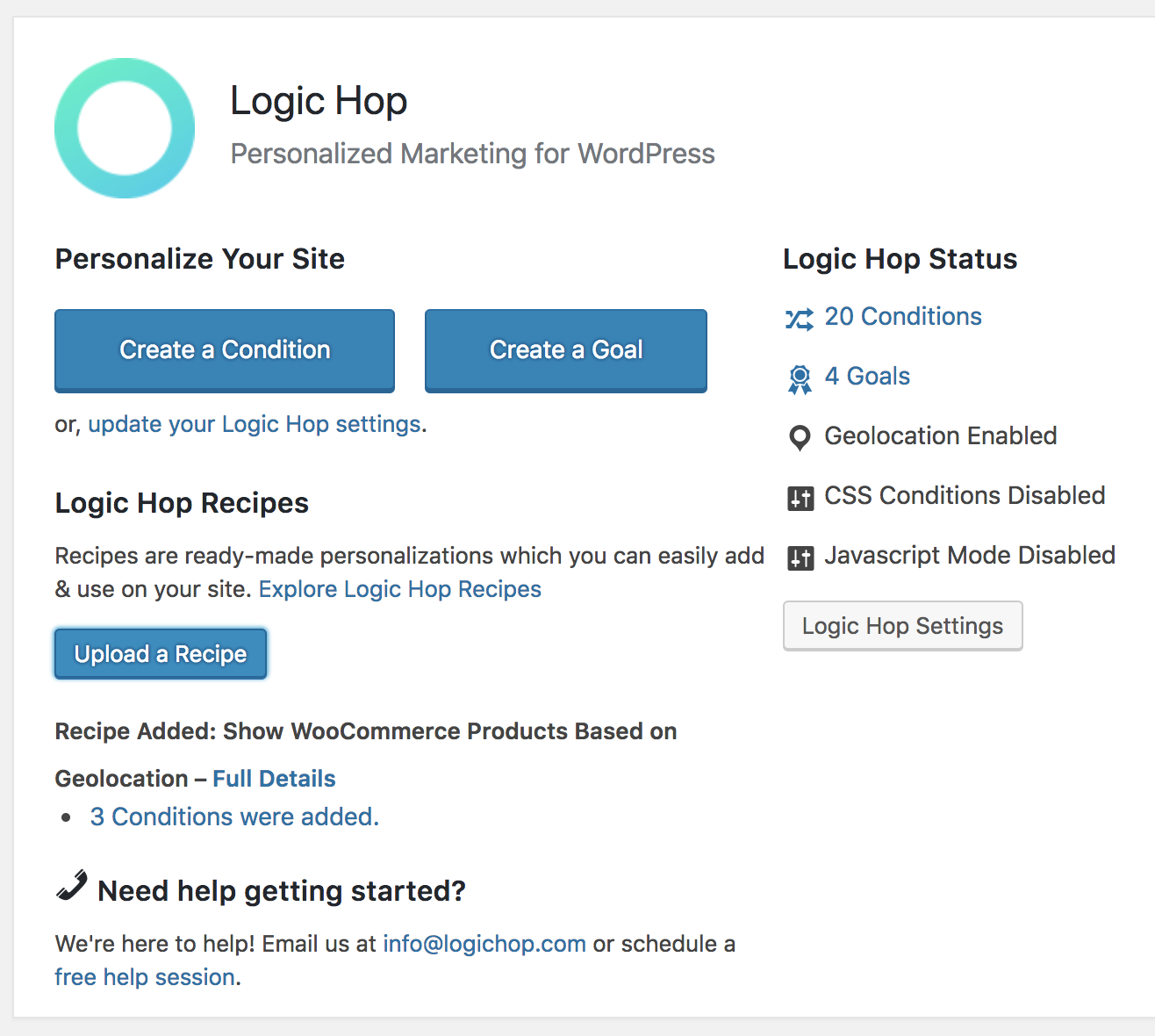Click the Personalize Your Site heading
This screenshot has height=1036, width=1155.
click(x=200, y=259)
